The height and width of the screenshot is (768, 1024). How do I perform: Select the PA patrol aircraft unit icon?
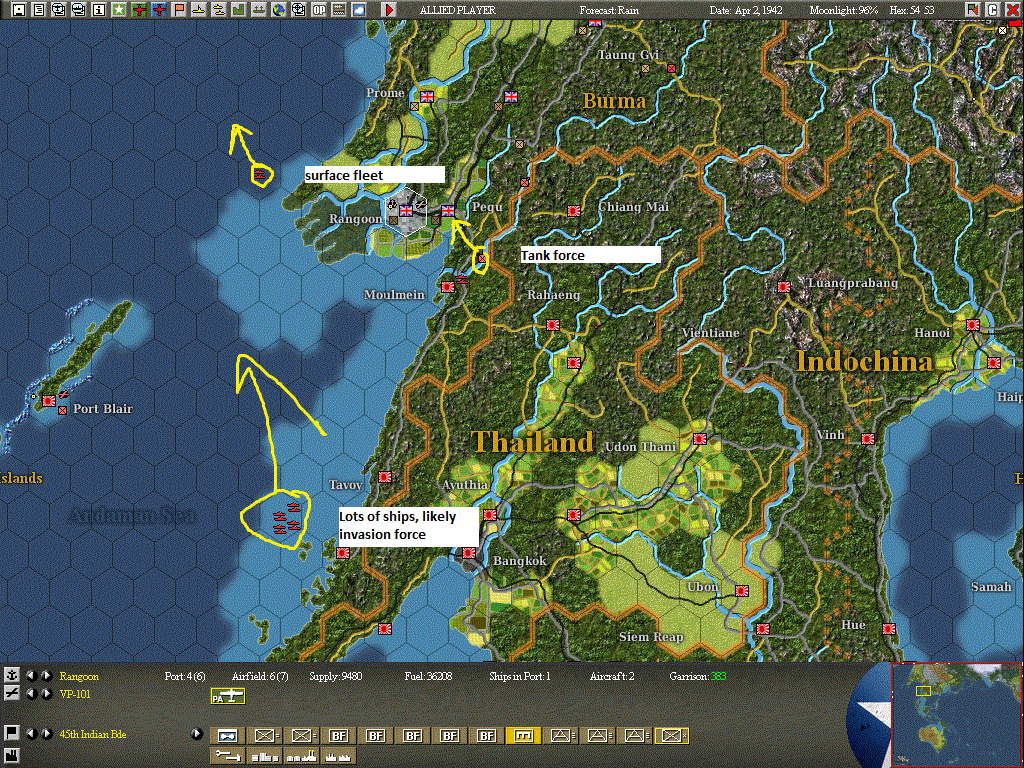coord(228,696)
